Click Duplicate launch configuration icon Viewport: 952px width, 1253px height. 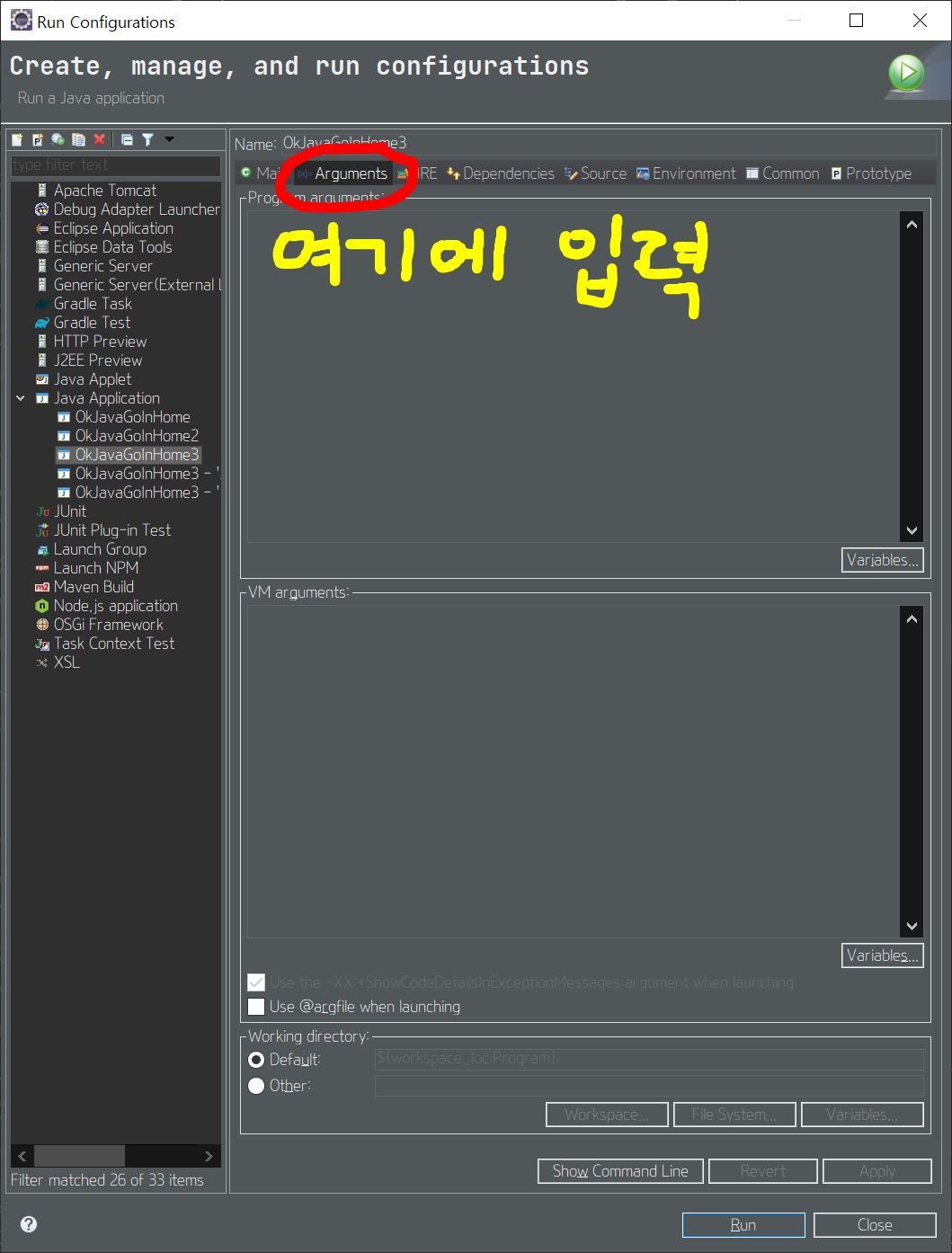point(79,139)
